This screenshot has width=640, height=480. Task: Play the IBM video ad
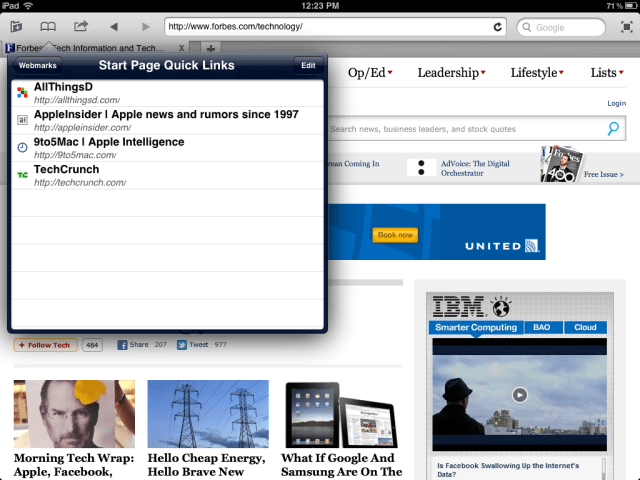click(519, 394)
